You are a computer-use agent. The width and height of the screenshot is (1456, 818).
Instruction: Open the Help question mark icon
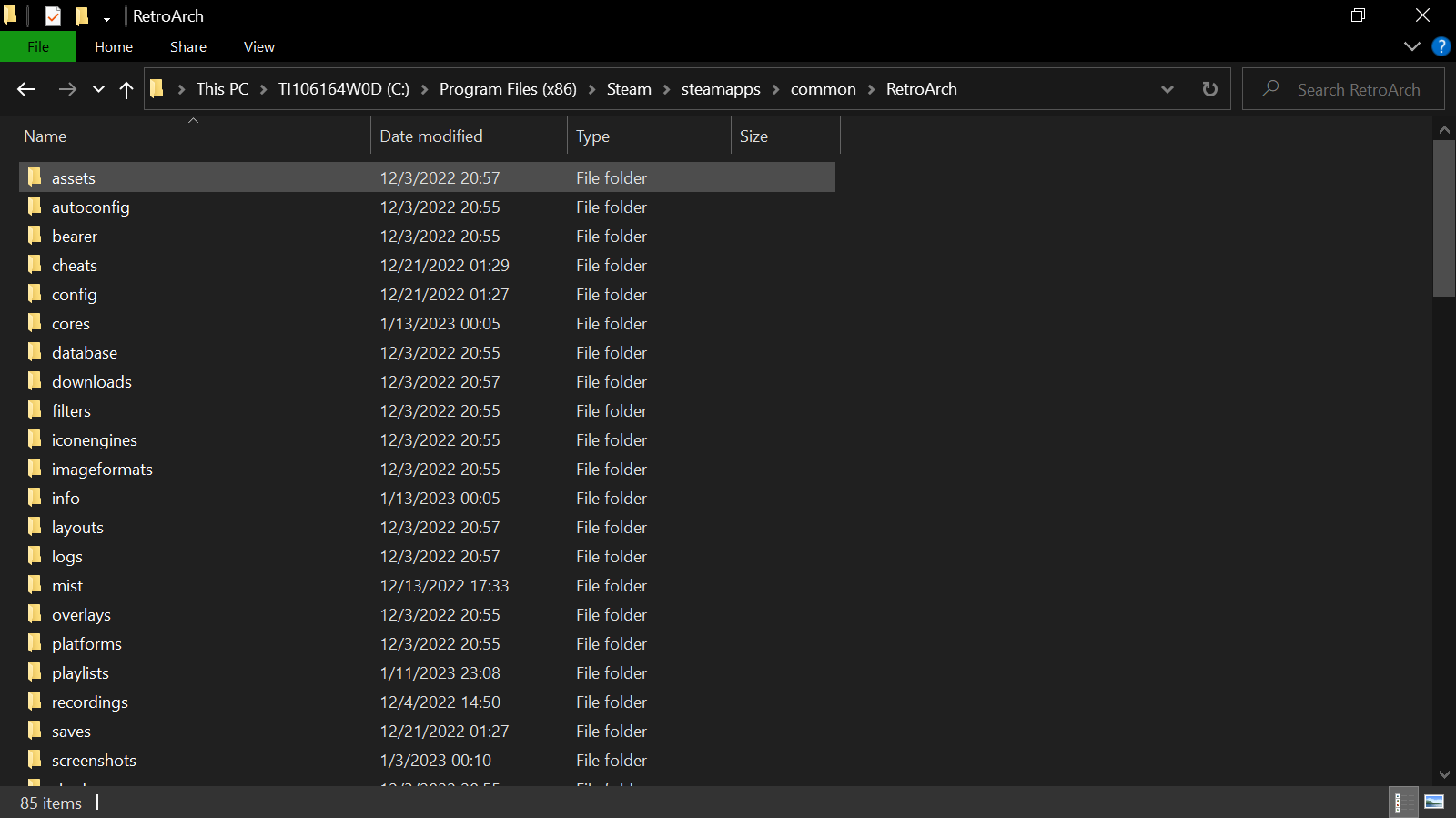click(1441, 46)
